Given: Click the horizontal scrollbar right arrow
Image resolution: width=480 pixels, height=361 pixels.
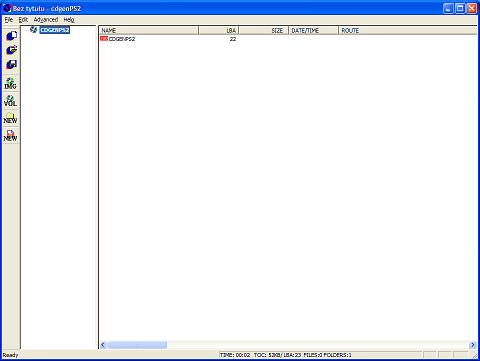Looking at the screenshot, I should 473,345.
